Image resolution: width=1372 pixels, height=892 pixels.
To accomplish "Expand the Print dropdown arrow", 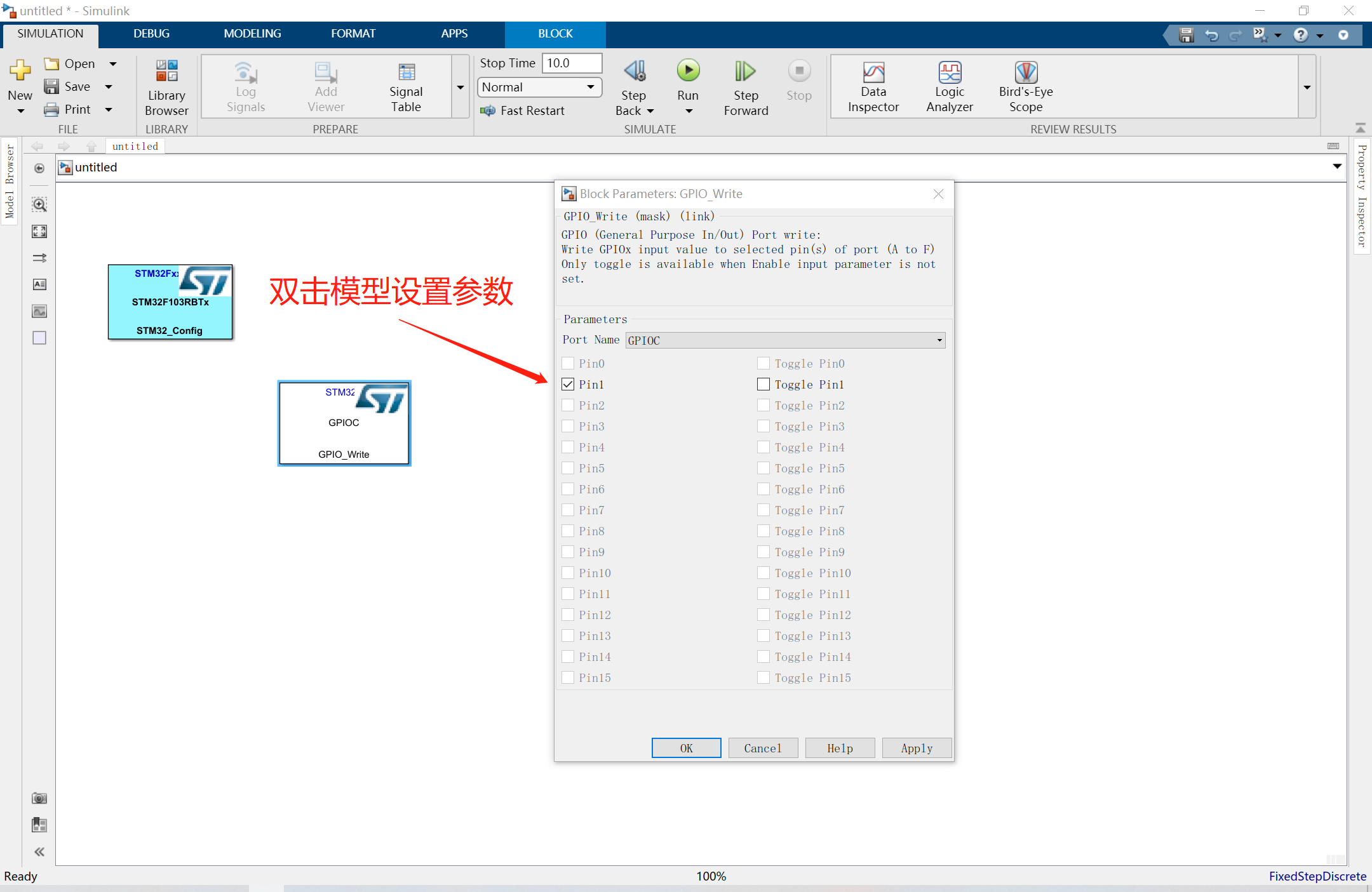I will 109,109.
